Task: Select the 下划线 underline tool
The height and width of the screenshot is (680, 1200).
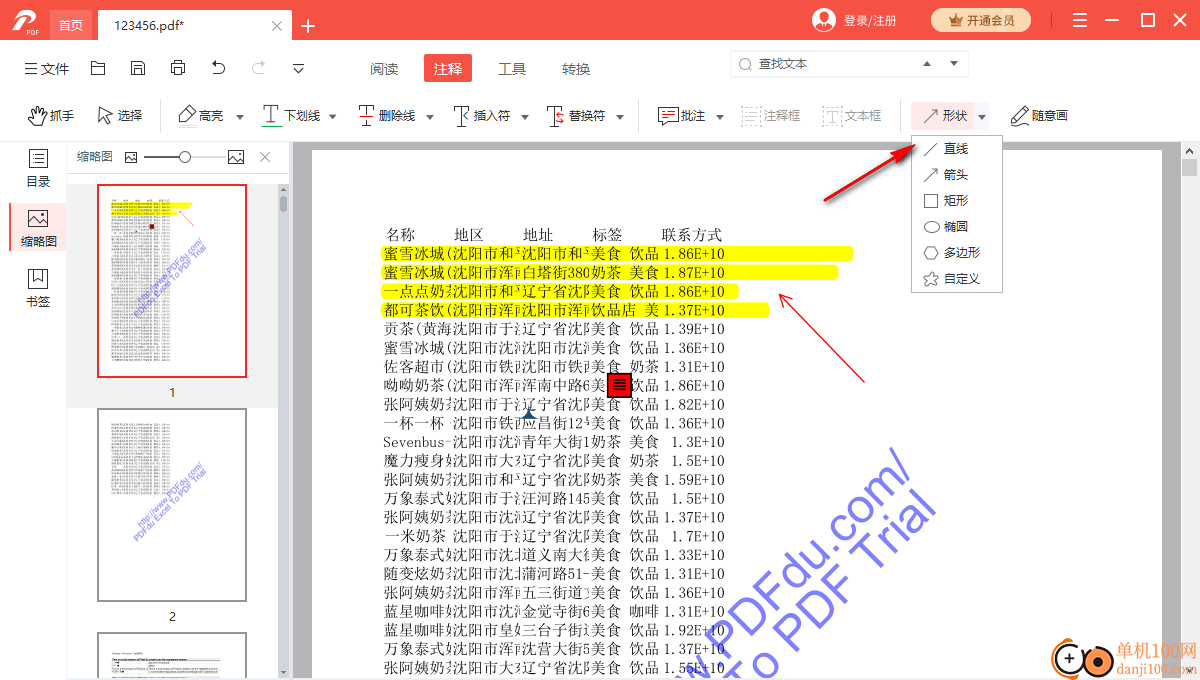Action: pos(291,116)
